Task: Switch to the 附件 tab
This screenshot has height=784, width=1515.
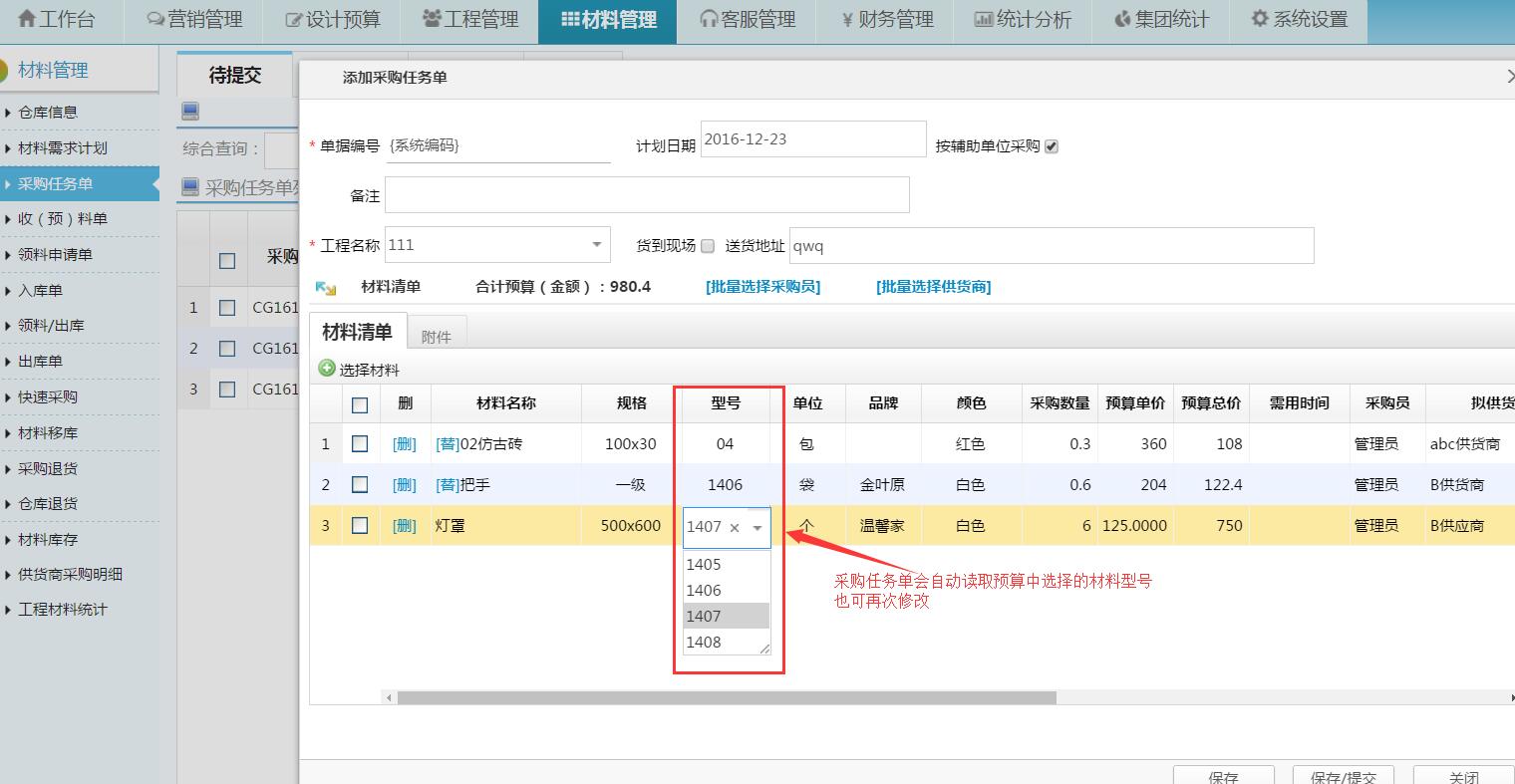Action: point(436,337)
